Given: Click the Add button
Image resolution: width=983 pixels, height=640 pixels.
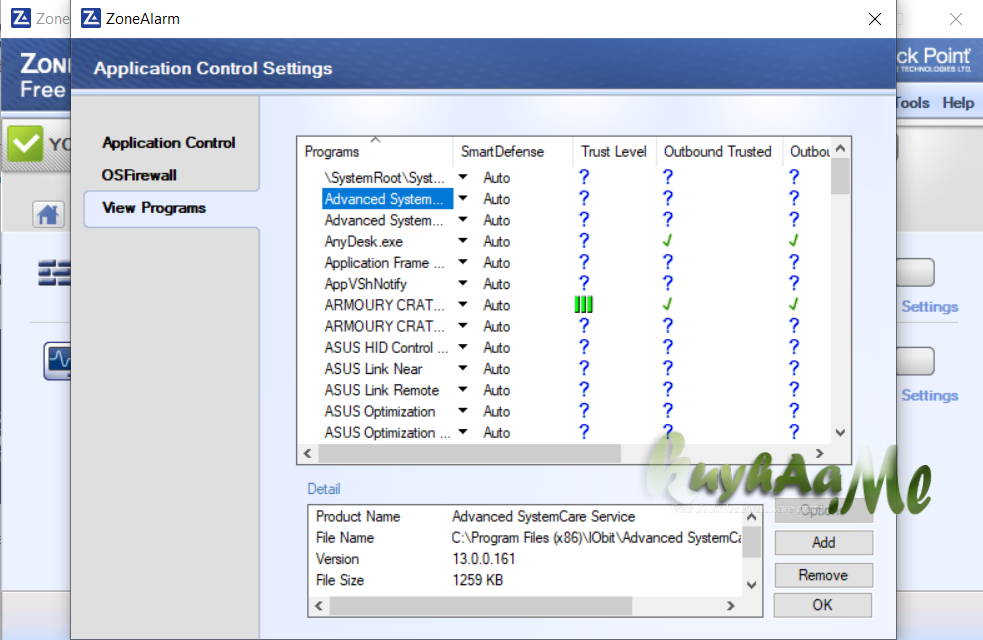Looking at the screenshot, I should tap(823, 542).
